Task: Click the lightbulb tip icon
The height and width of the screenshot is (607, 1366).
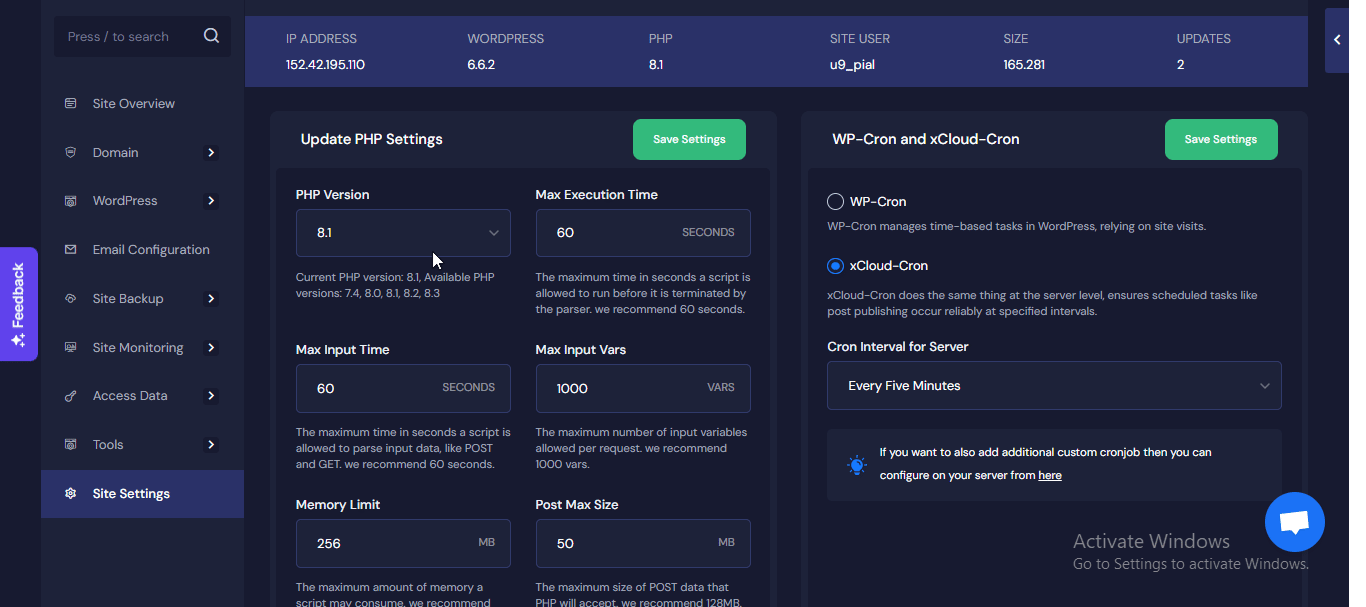Action: click(x=856, y=465)
